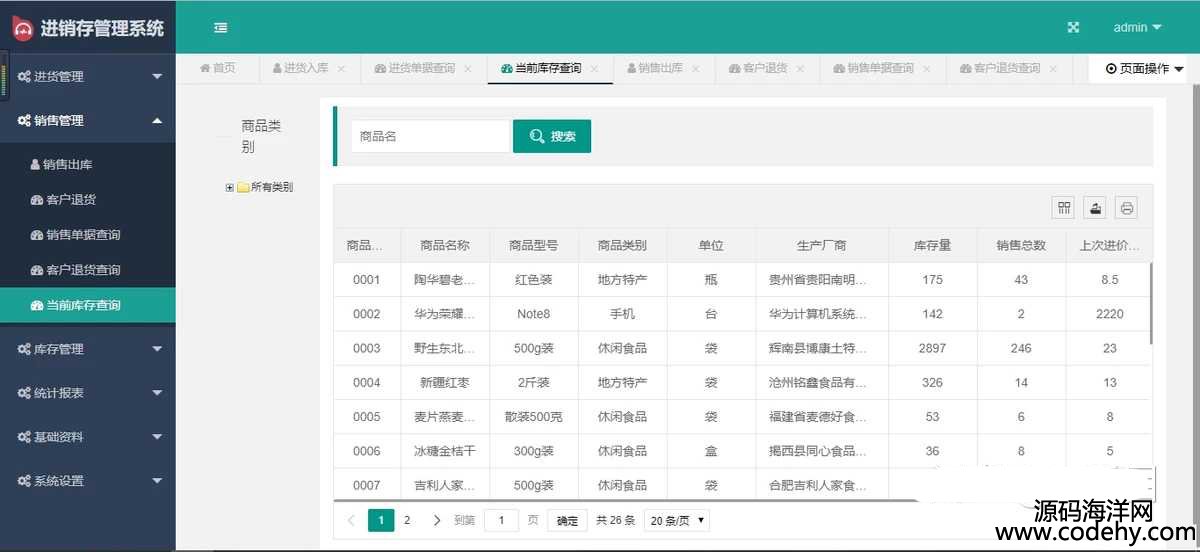Switch to the 首页 tab
The image size is (1200, 552).
click(218, 68)
